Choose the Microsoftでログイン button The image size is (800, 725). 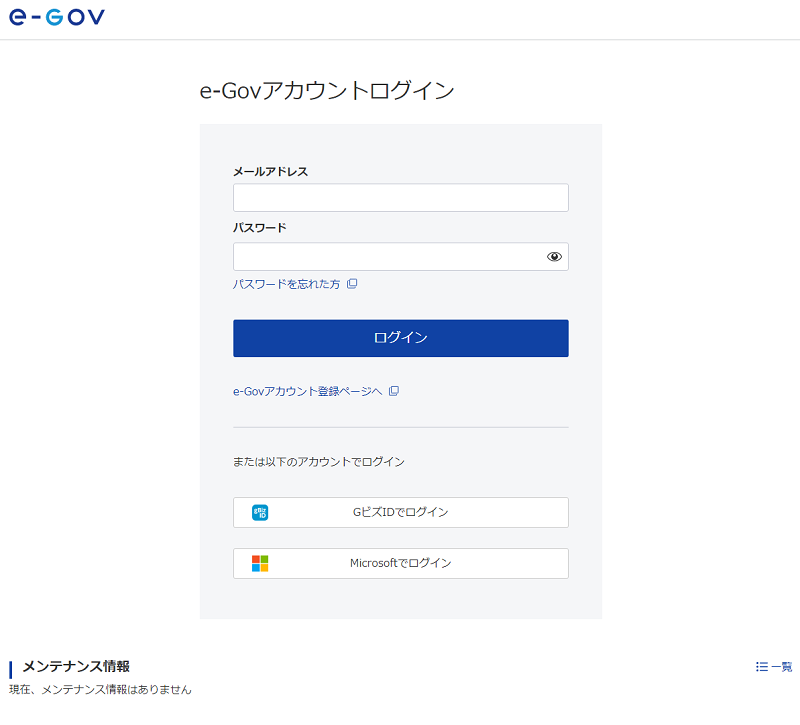pyautogui.click(x=400, y=563)
